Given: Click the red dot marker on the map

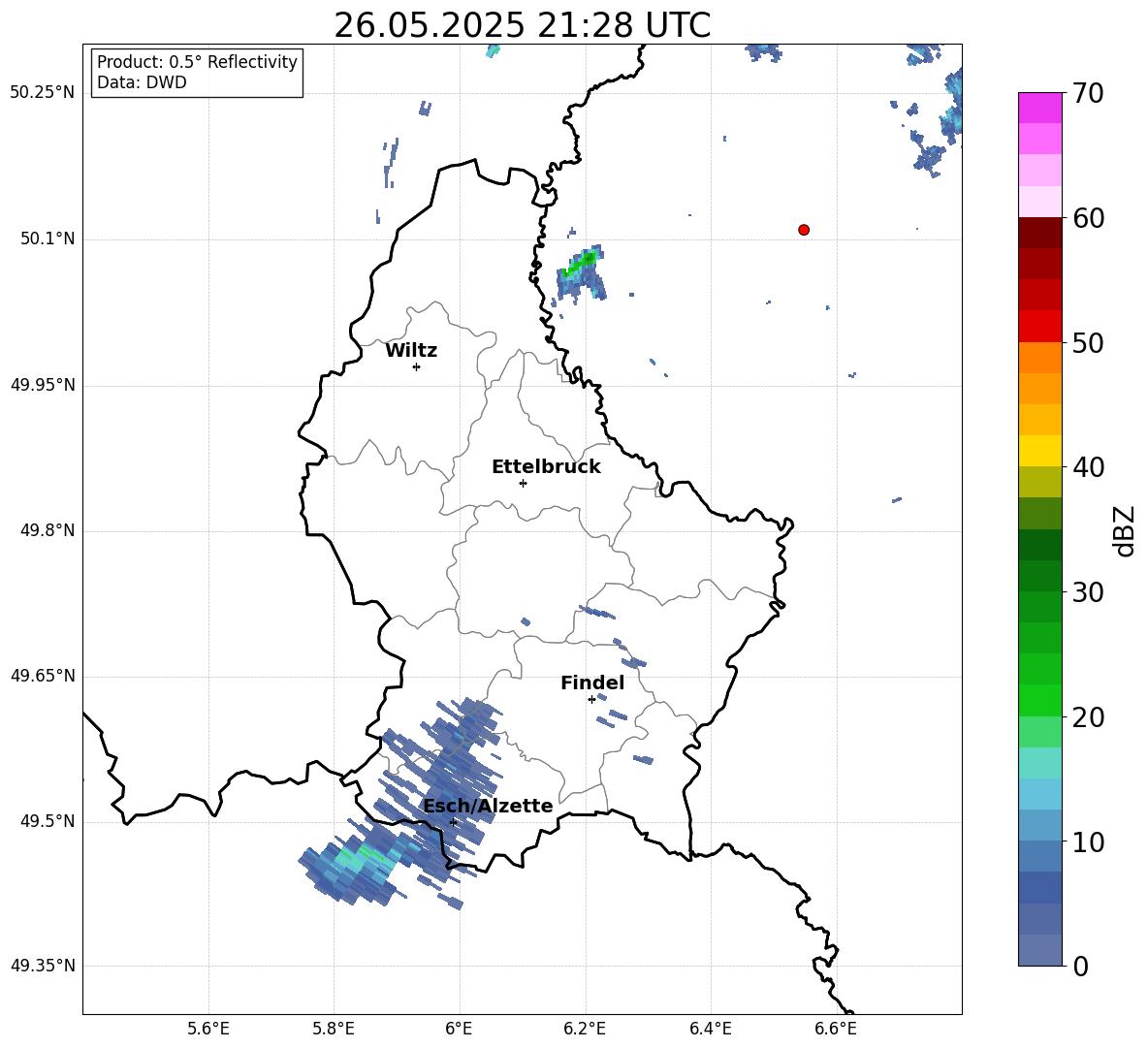Looking at the screenshot, I should [804, 230].
